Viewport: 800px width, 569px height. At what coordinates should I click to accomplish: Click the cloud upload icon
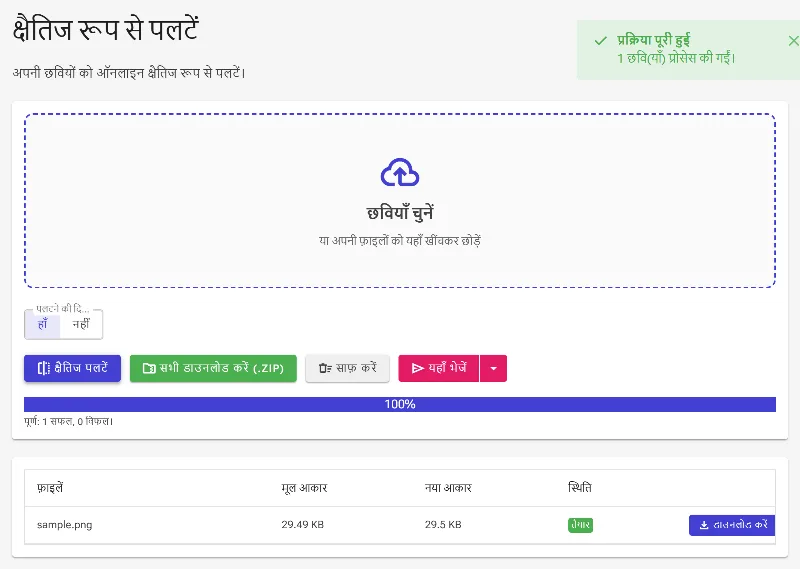400,172
